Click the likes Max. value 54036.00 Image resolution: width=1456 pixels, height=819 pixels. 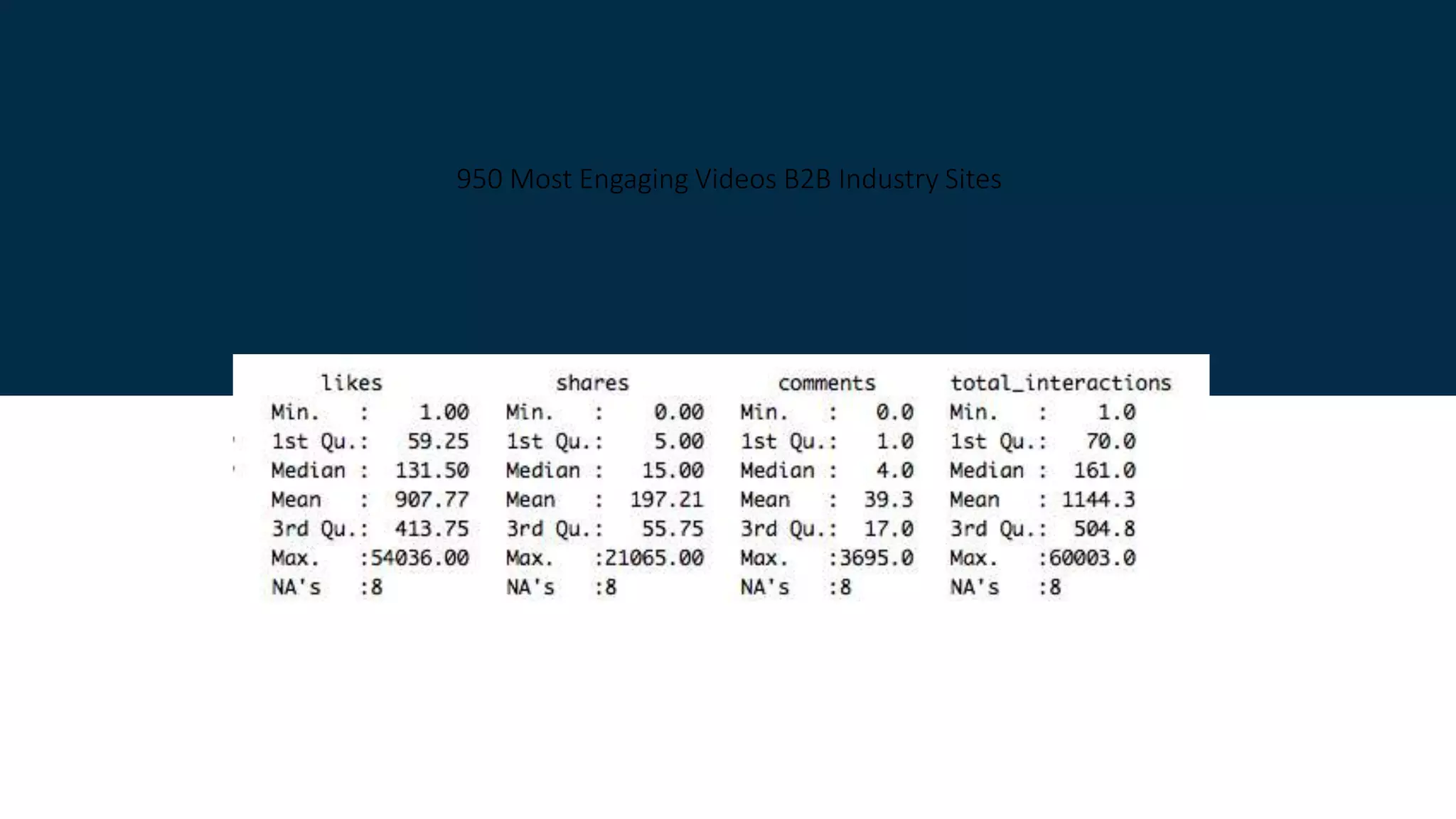(419, 558)
